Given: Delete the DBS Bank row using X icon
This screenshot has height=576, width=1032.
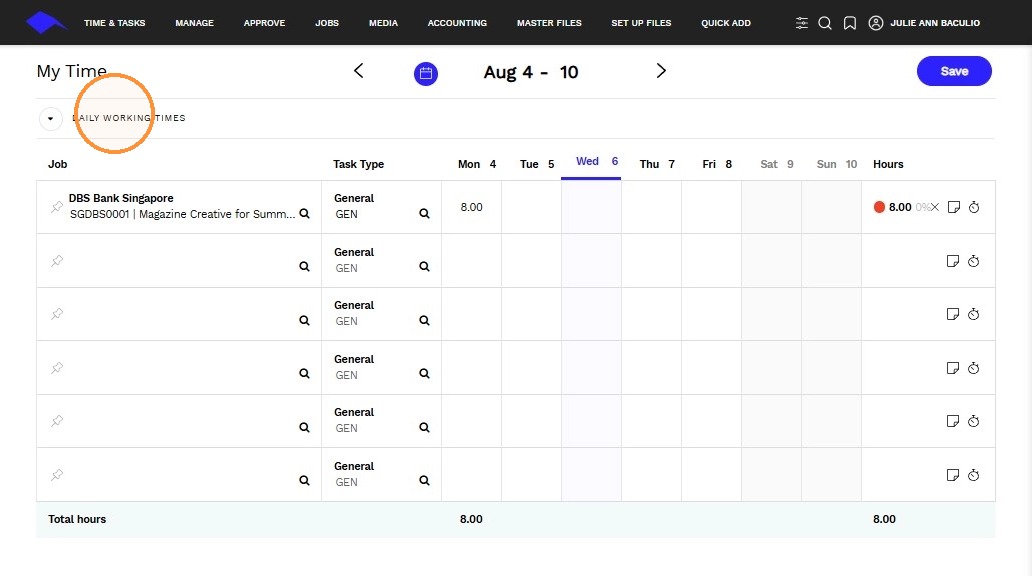Looking at the screenshot, I should point(935,207).
